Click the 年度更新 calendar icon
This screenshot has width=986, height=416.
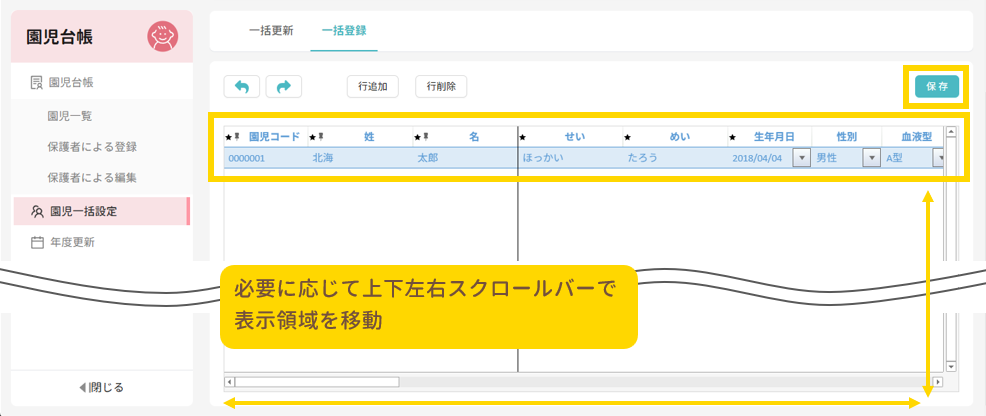[37, 242]
